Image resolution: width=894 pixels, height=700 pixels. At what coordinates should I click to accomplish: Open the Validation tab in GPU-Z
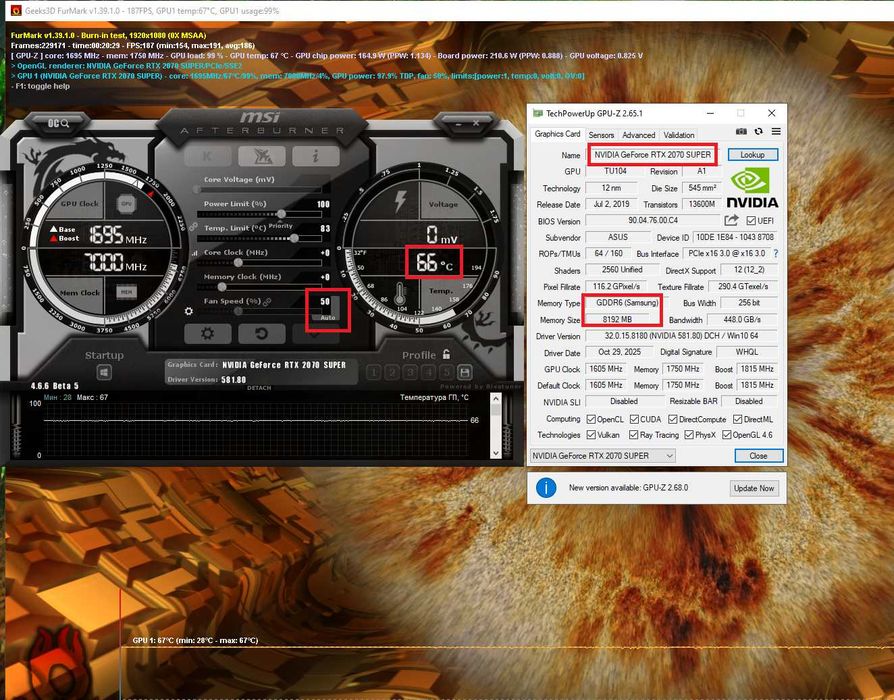pos(678,135)
